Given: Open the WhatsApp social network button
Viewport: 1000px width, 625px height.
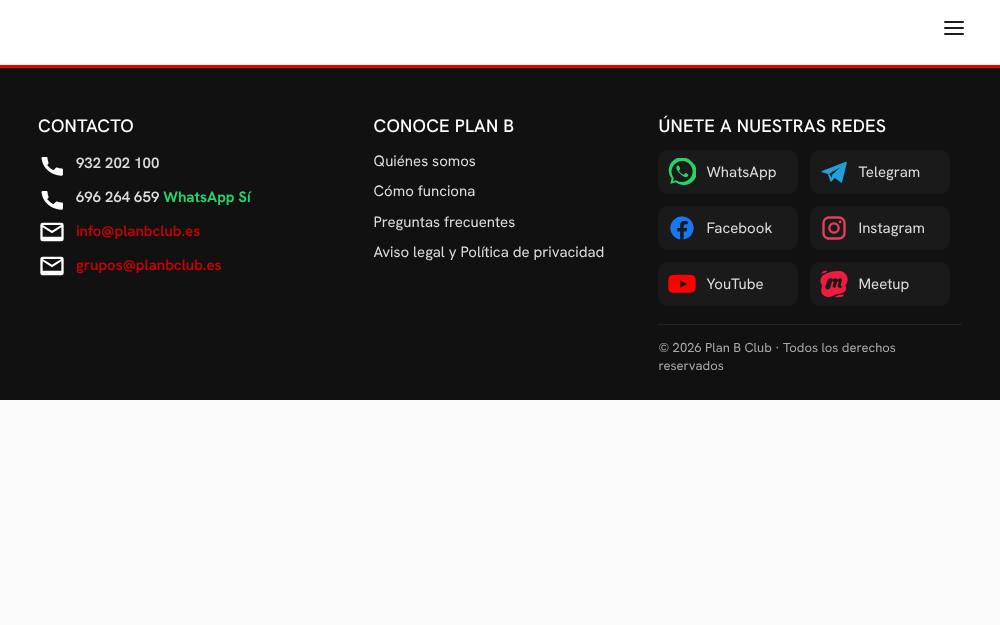Looking at the screenshot, I should pos(728,172).
